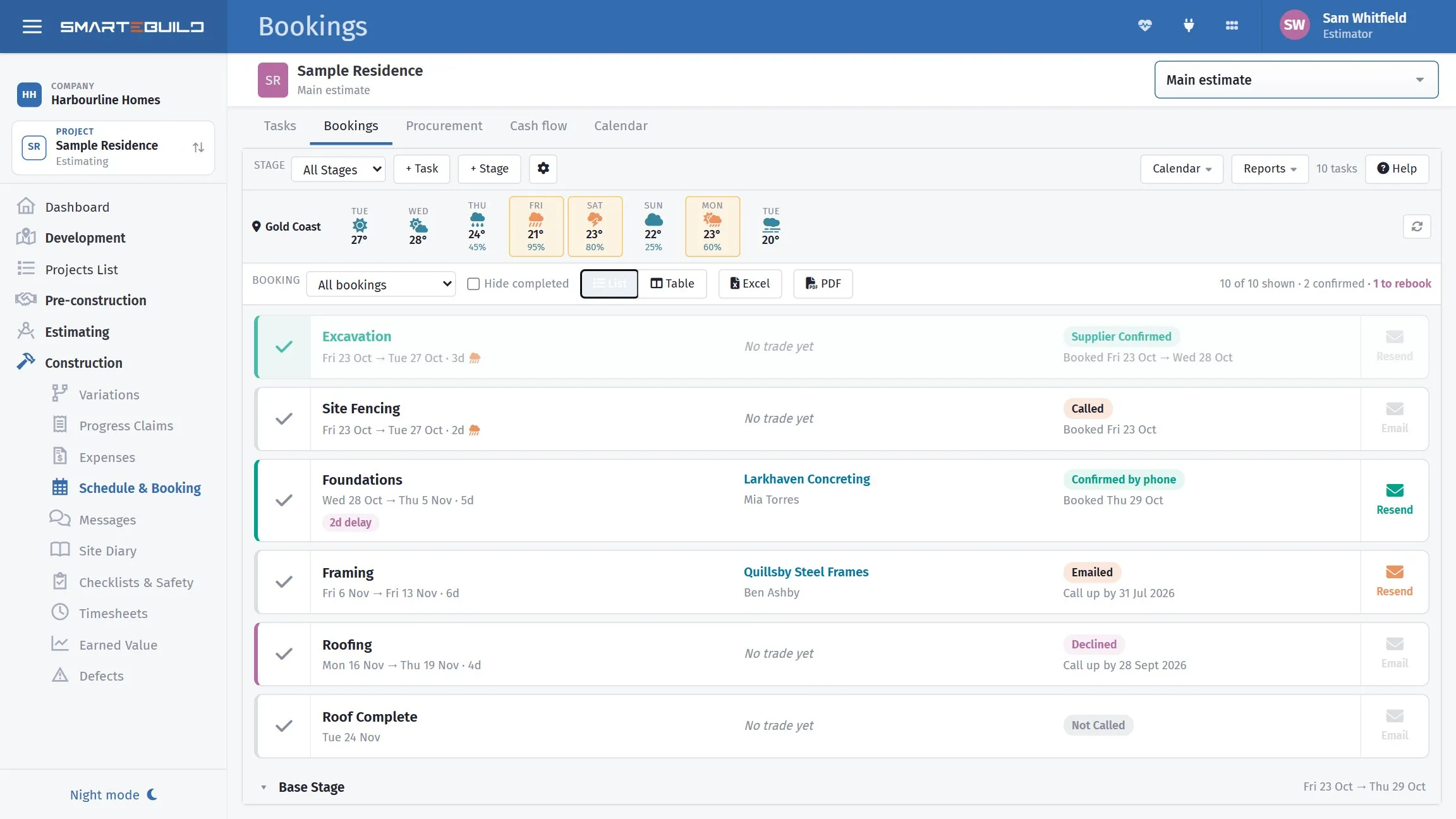Select Friday weather forecast card

536,226
